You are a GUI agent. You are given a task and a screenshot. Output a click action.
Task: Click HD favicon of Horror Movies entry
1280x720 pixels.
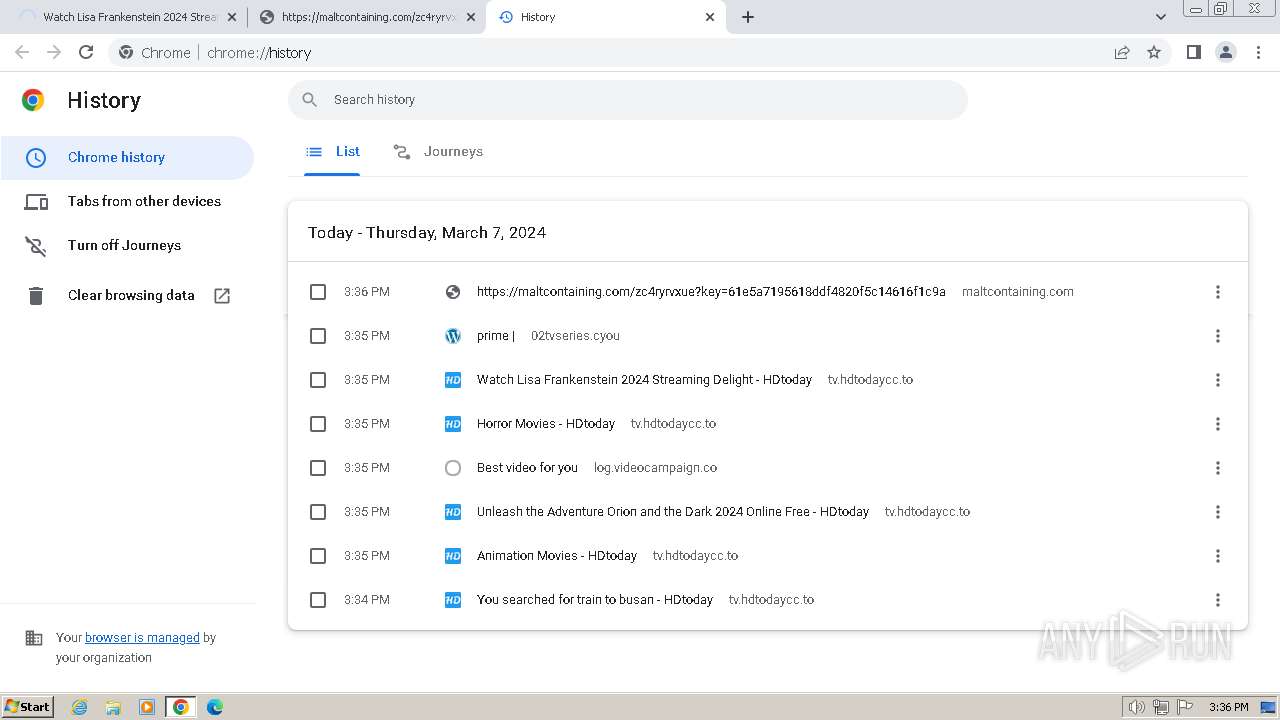(x=453, y=424)
